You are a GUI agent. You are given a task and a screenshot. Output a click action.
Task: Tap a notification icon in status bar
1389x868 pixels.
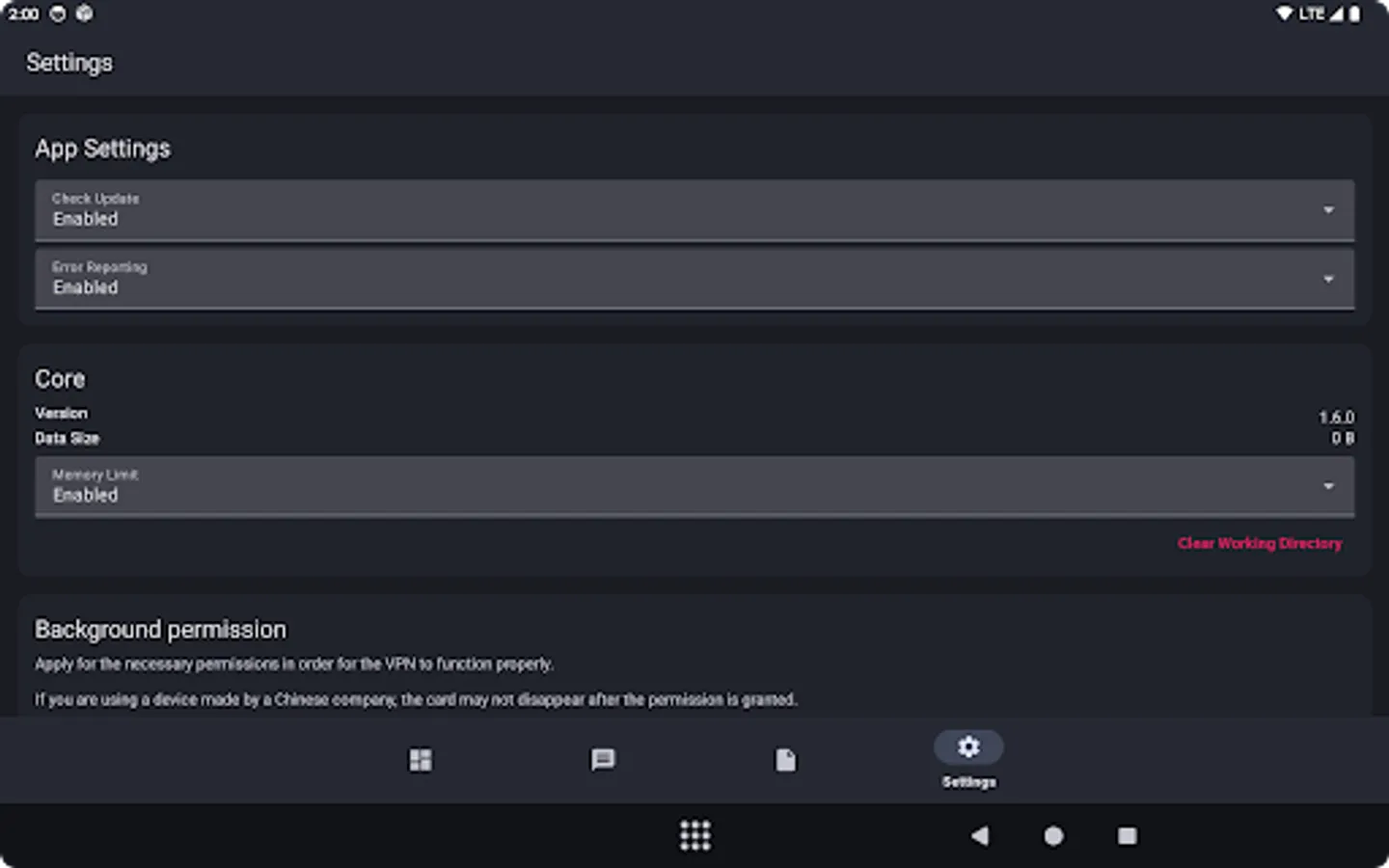pos(58,14)
